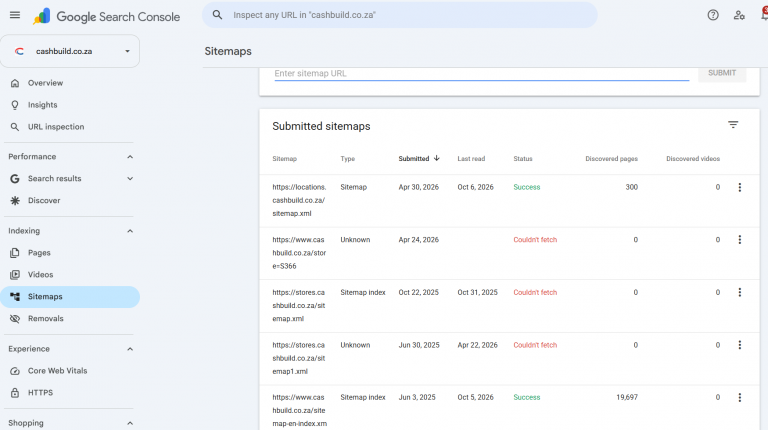The height and width of the screenshot is (430, 768).
Task: Click the Sitemap column header
Action: 285,159
